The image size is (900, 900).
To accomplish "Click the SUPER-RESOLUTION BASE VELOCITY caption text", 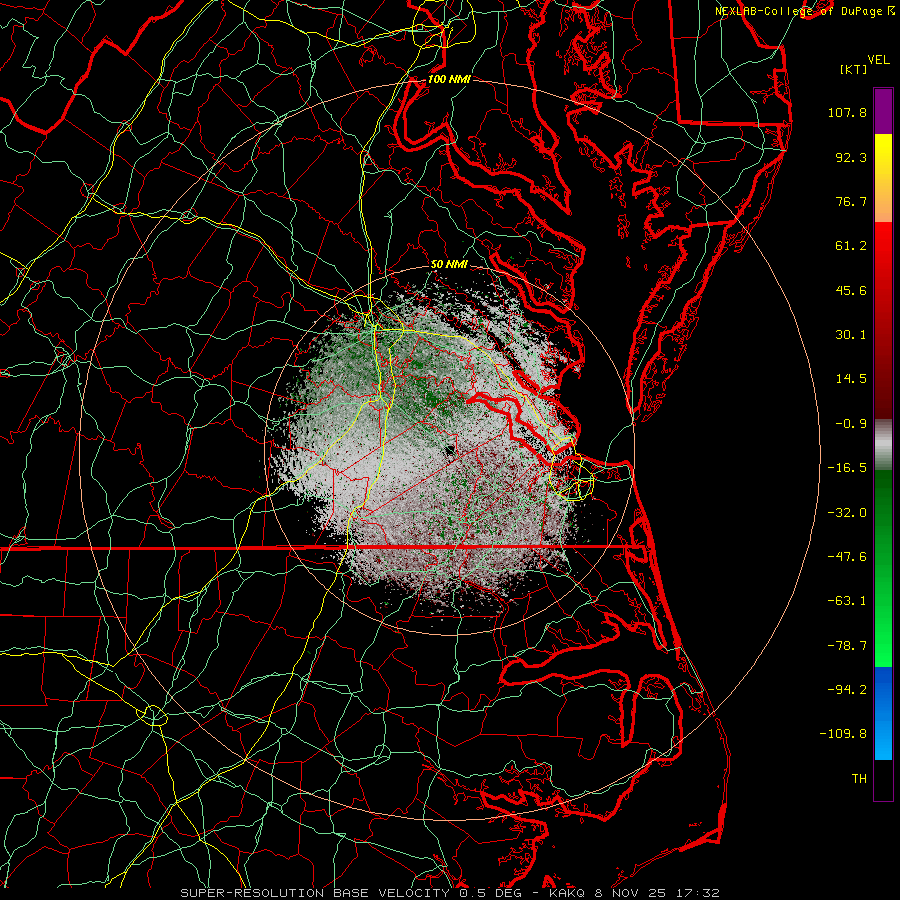I will [x=316, y=893].
